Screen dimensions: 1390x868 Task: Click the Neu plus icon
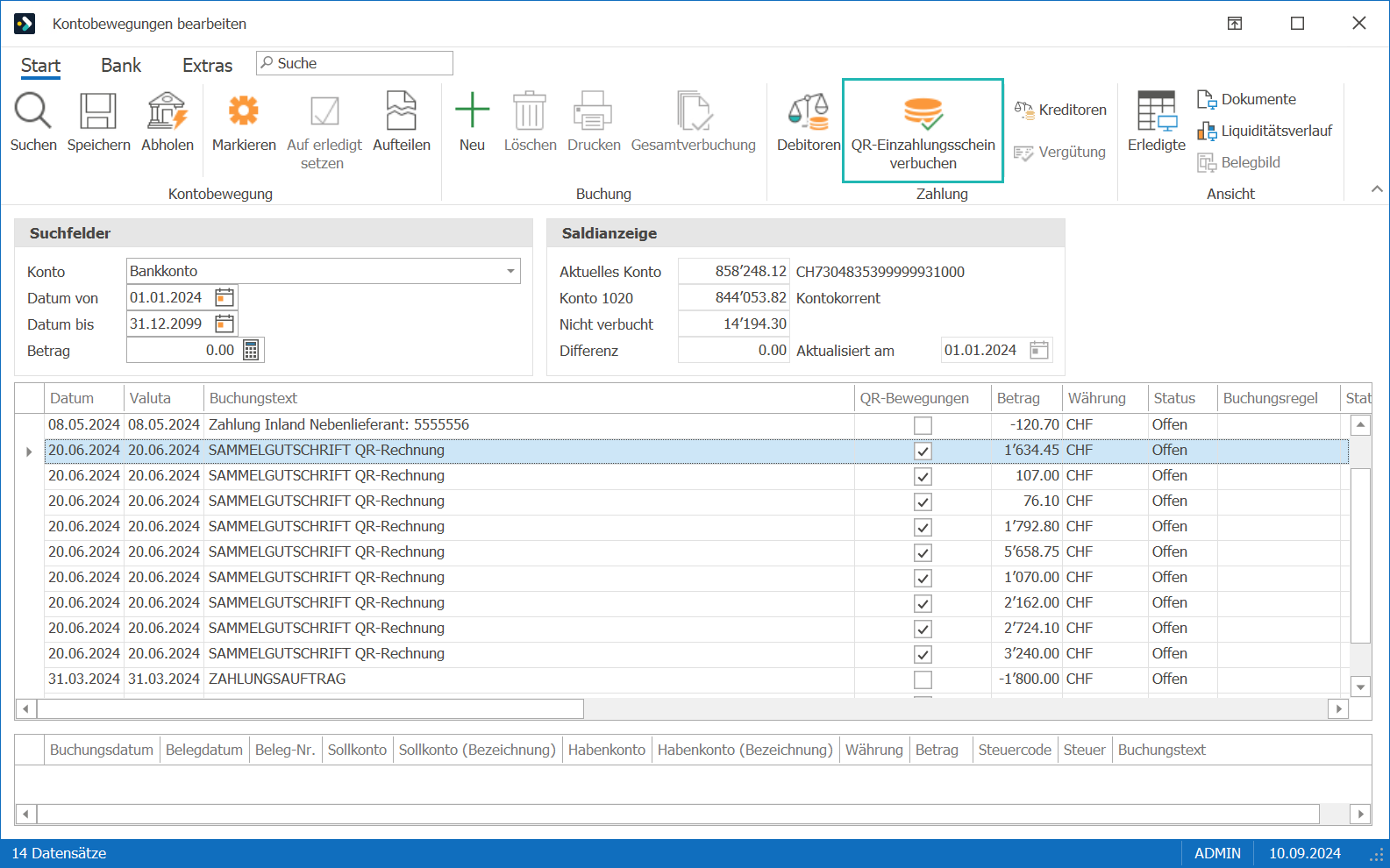[472, 110]
